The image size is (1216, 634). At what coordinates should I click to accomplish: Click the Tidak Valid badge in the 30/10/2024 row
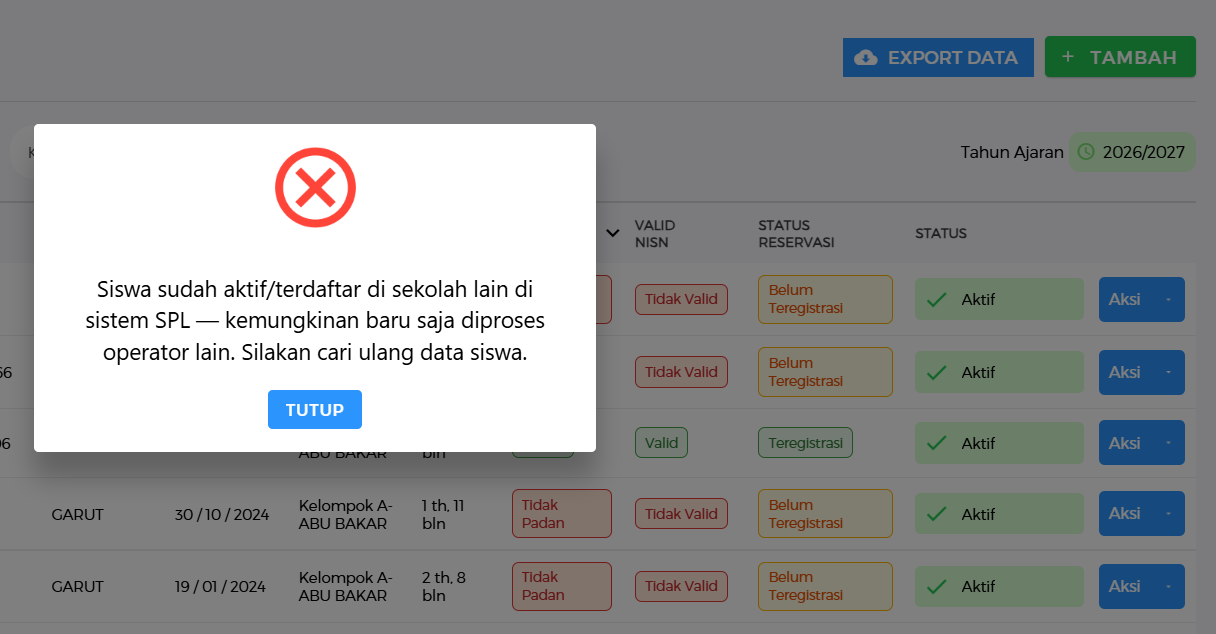pos(681,514)
